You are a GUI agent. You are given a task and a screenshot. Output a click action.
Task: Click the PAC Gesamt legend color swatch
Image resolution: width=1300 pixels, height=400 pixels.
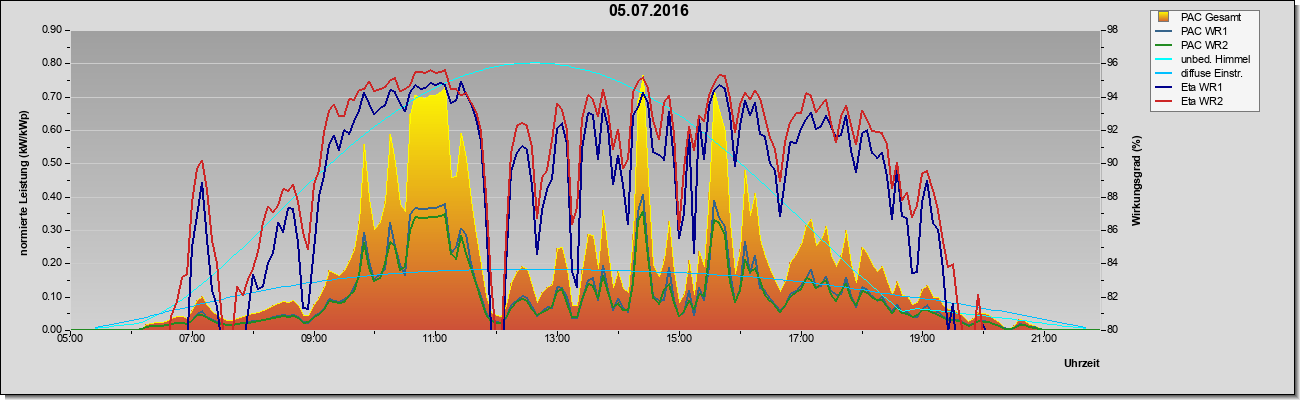(x=1163, y=17)
